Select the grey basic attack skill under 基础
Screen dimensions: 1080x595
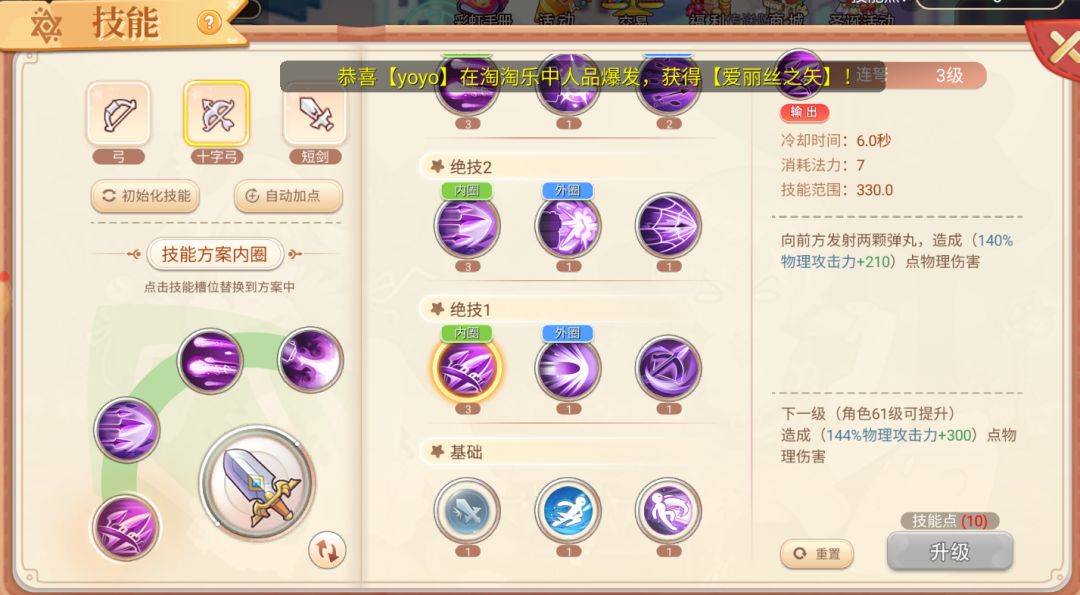coord(468,511)
